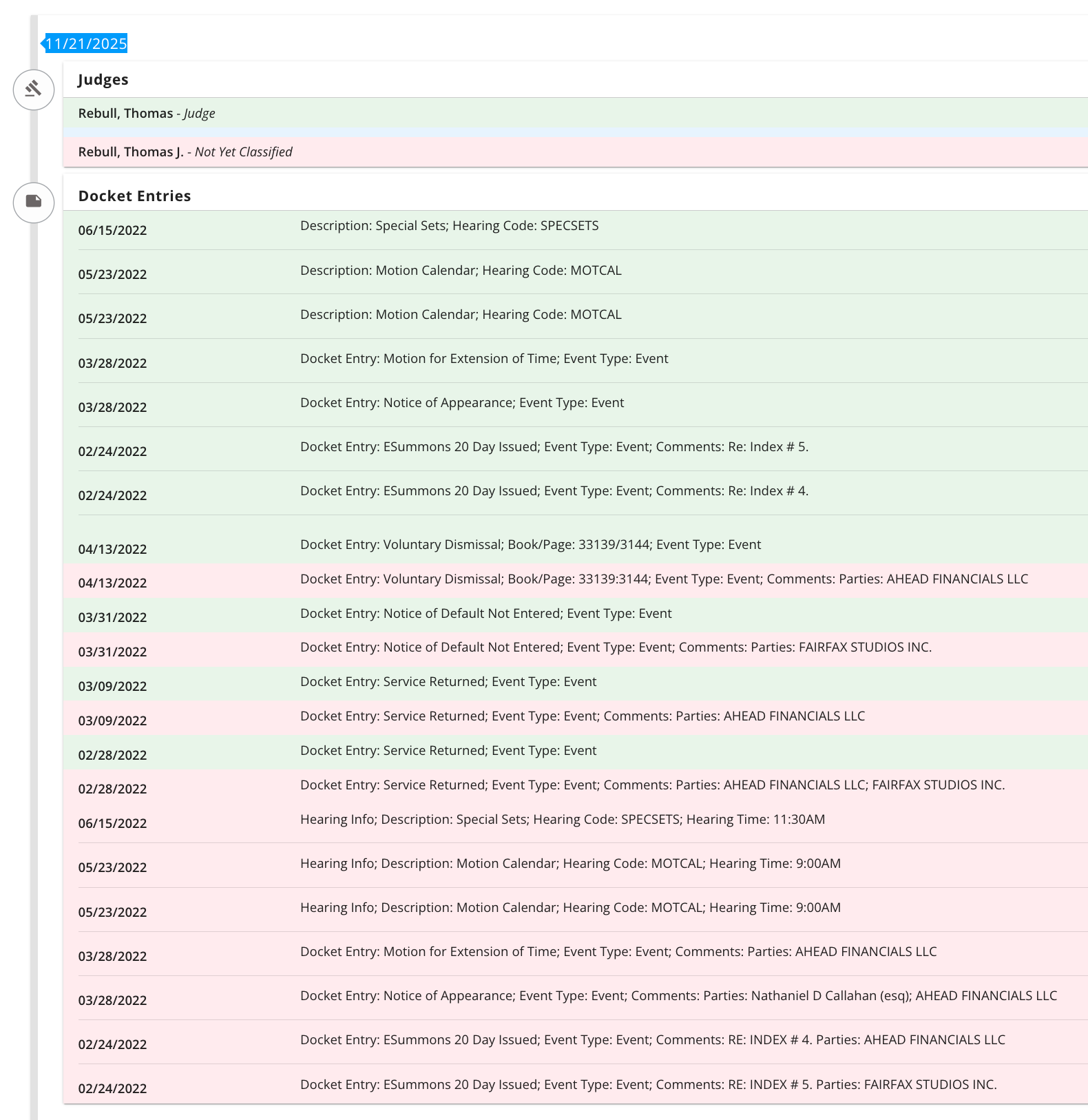Select Voluntary Dismissal entry with Book/Page 33139/3144
Image resolution: width=1088 pixels, height=1120 pixels.
pyautogui.click(x=530, y=545)
